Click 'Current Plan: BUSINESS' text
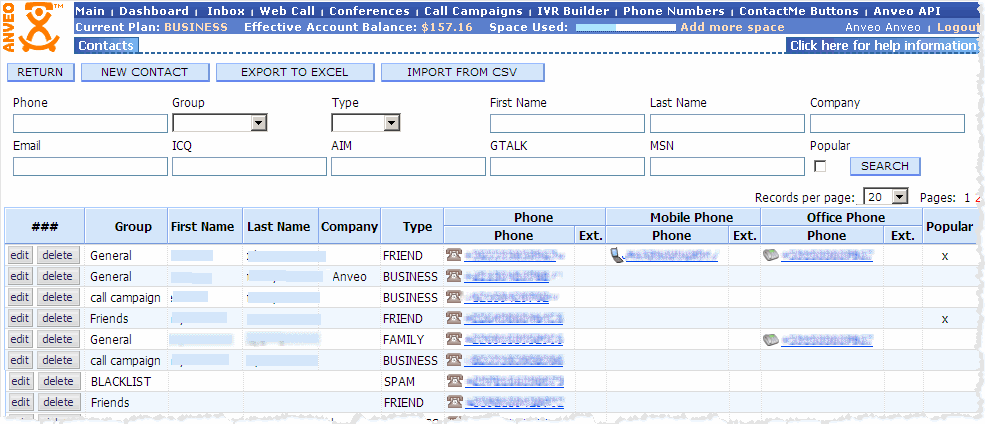Image resolution: width=985 pixels, height=424 pixels. coord(151,27)
